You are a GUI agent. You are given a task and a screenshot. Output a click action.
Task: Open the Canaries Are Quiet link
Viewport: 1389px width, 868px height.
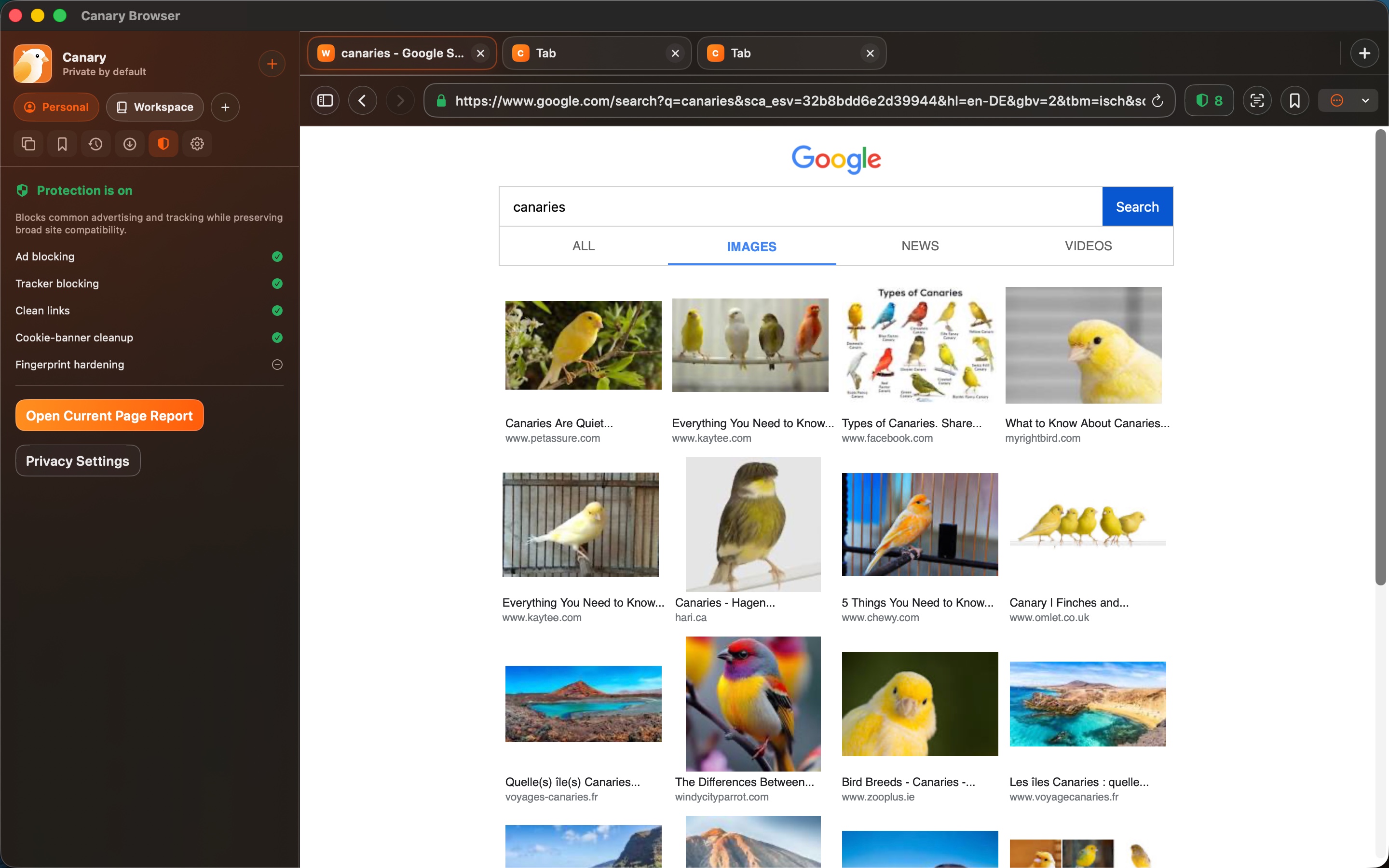[x=558, y=423]
